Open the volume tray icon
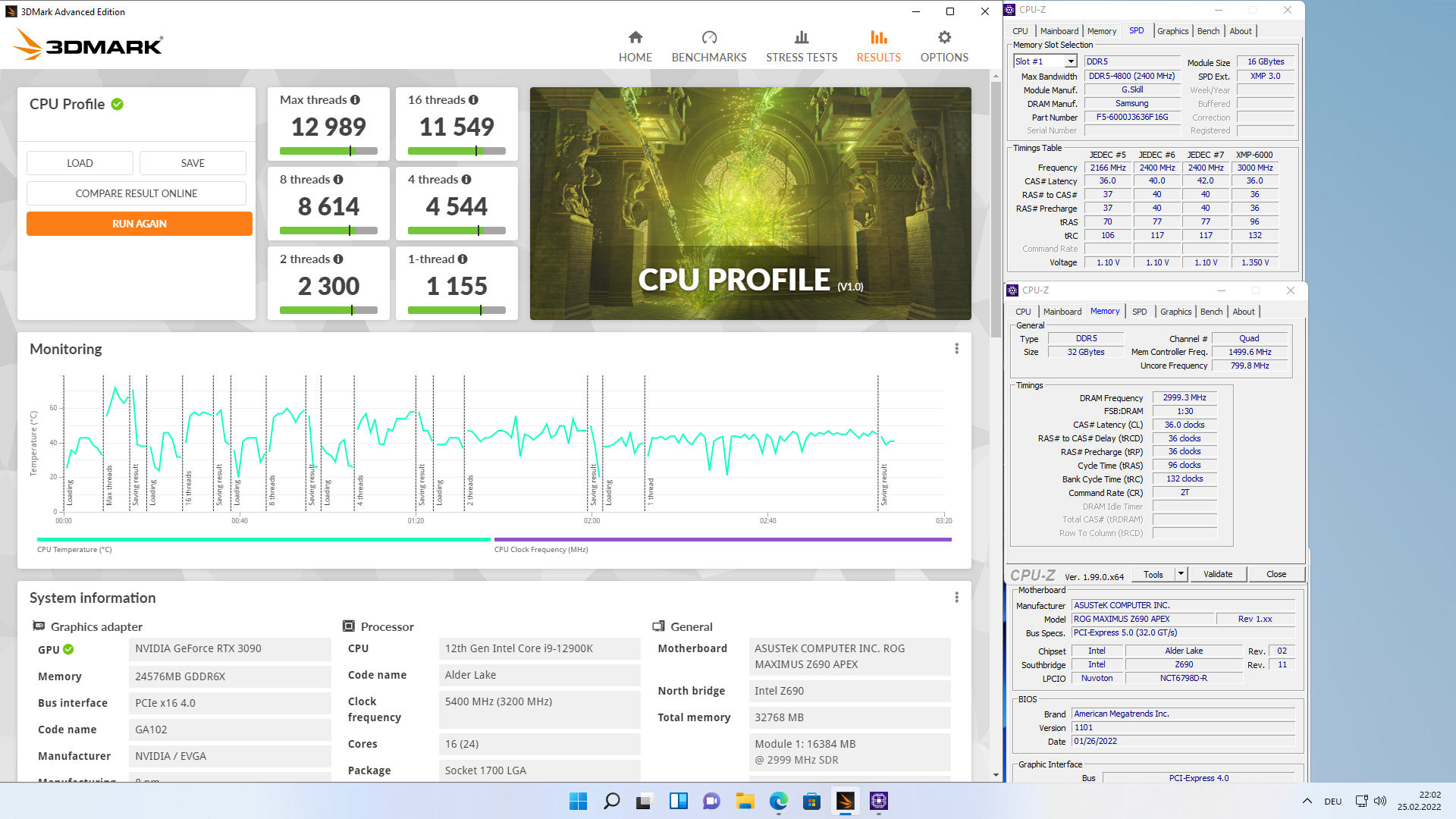 point(1379,801)
